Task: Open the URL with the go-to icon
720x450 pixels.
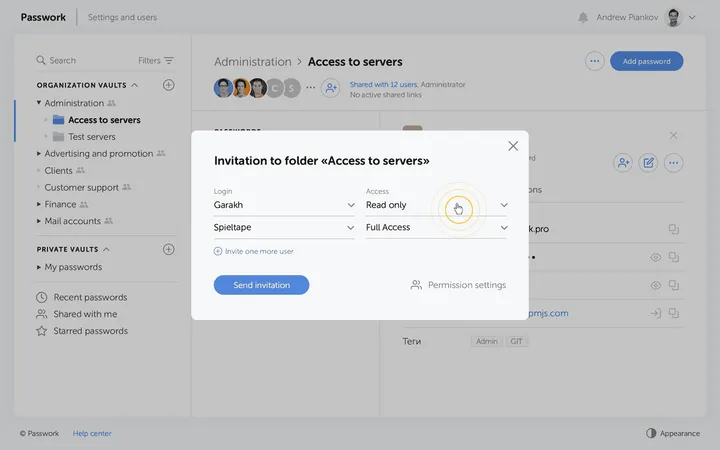Action: pyautogui.click(x=656, y=313)
